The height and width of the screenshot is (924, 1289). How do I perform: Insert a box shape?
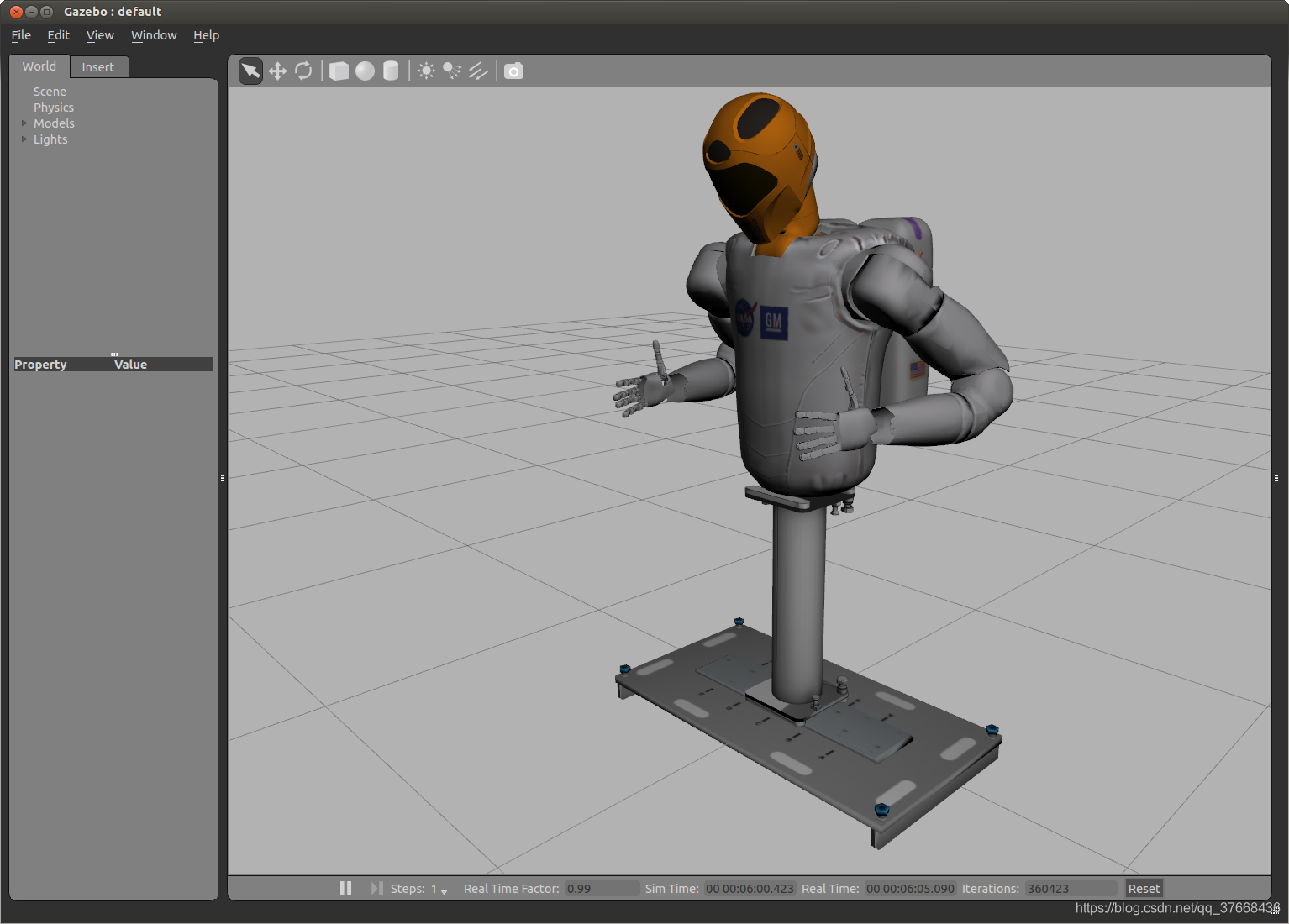point(339,71)
